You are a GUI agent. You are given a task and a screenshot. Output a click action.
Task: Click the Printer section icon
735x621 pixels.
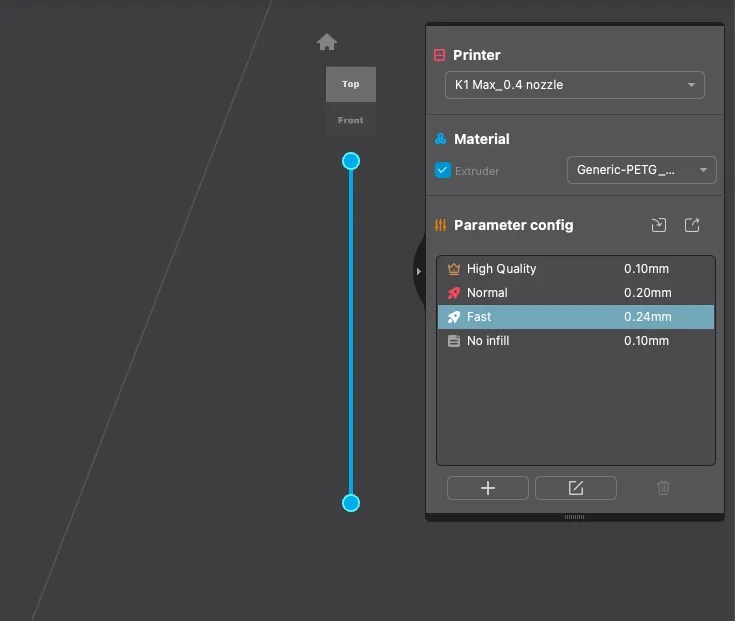click(440, 55)
